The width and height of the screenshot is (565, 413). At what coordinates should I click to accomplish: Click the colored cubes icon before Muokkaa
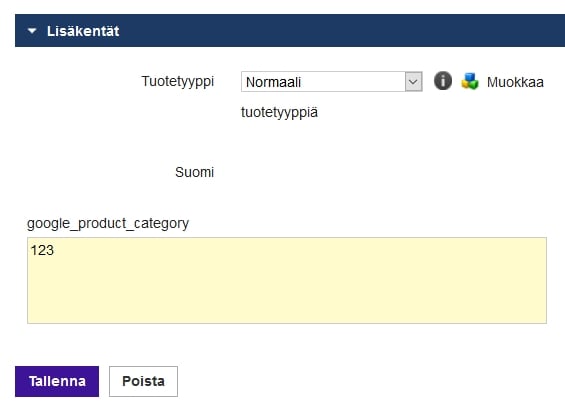[x=470, y=81]
